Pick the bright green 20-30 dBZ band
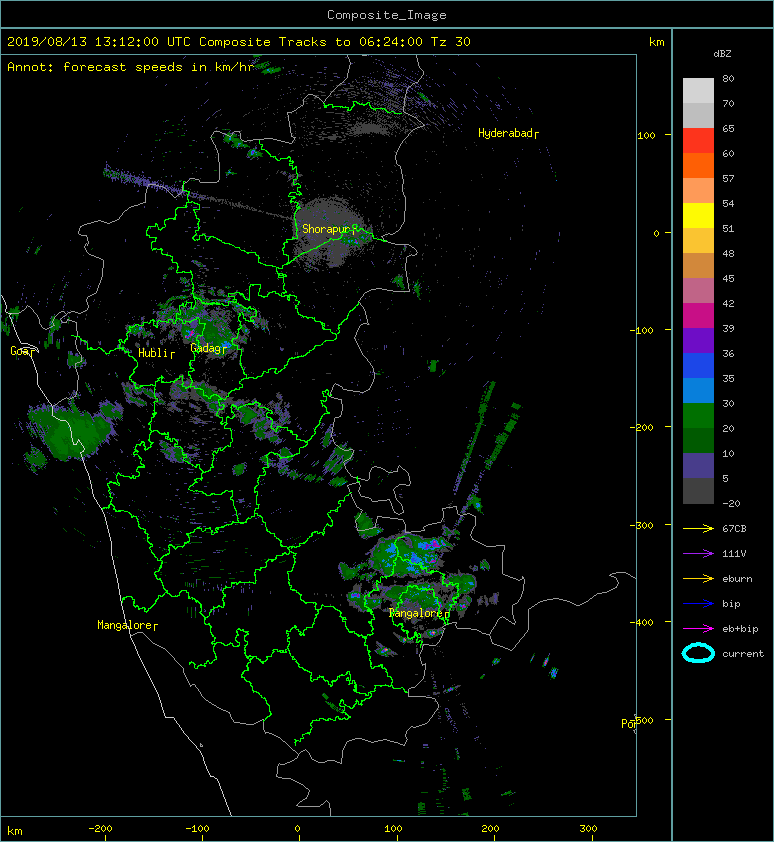 [698, 416]
